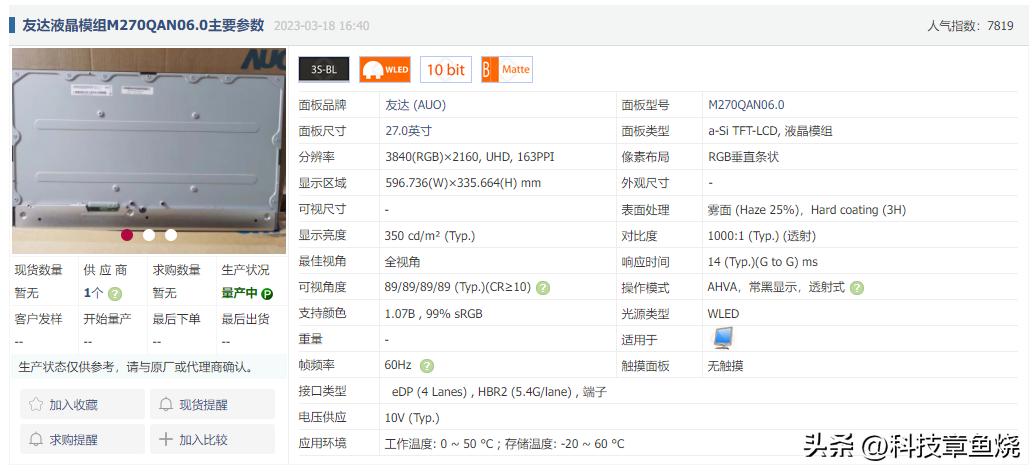Screen dimensions: 1034x473
Task: Click touch panel value 无触摸
Action: (x=725, y=365)
